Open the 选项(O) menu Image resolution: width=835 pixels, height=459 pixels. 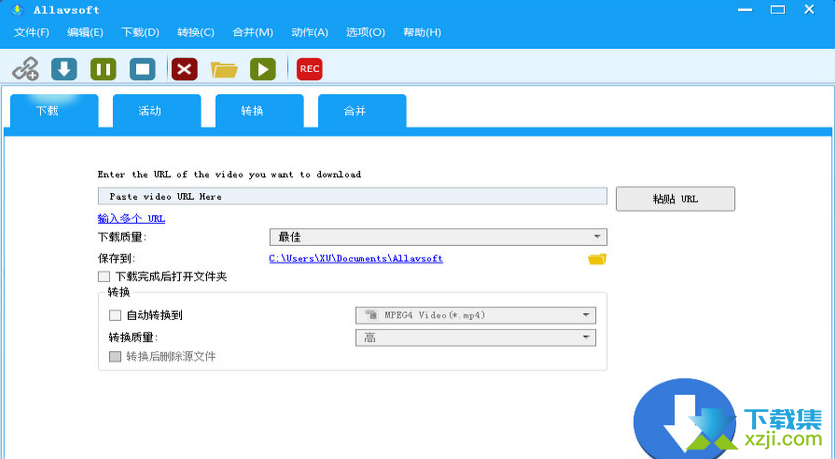pos(365,32)
